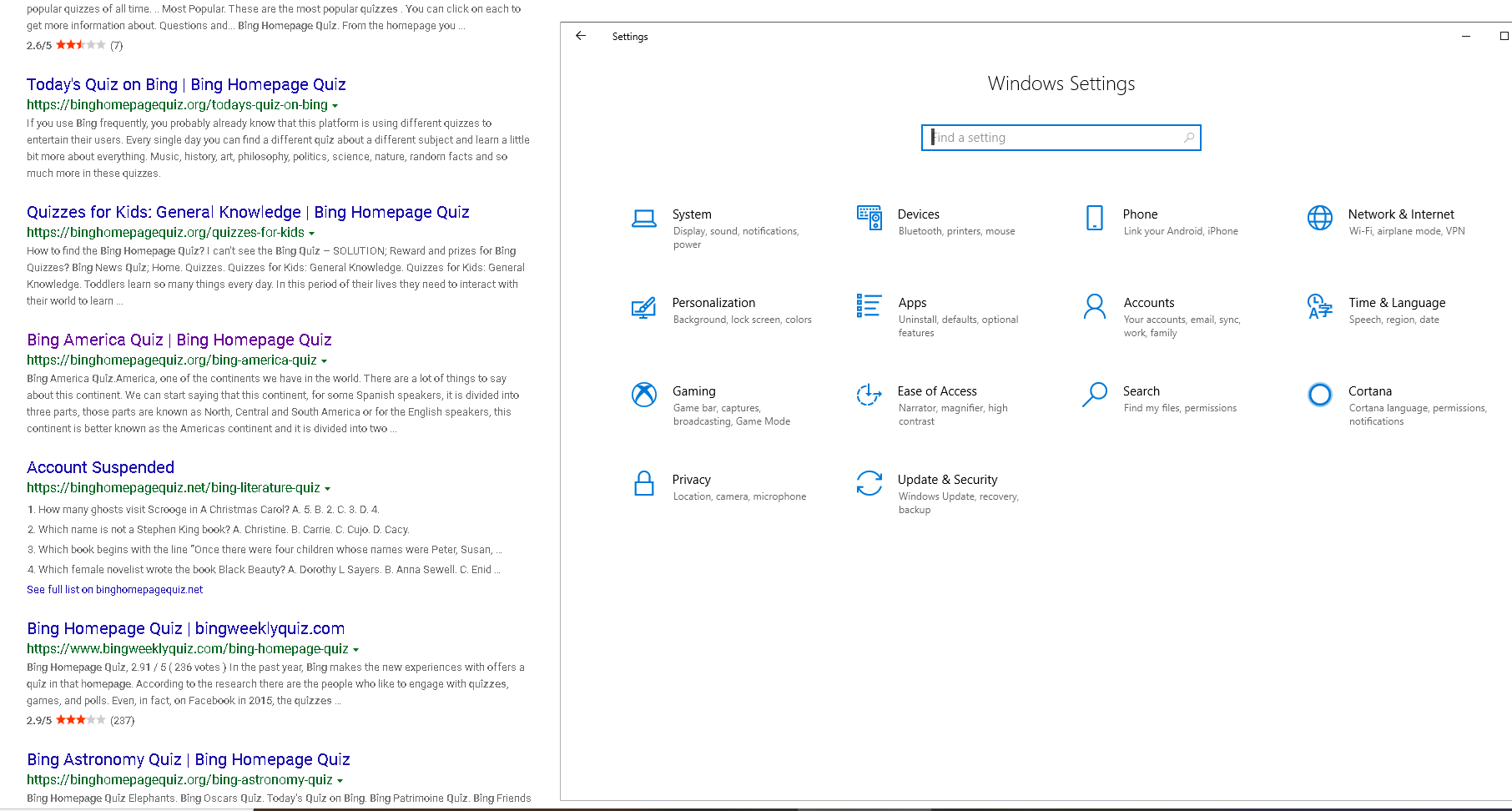Open Bing Homepage Quiz bingweeklyquiz.com result
The height and width of the screenshot is (811, 1512).
185,628
